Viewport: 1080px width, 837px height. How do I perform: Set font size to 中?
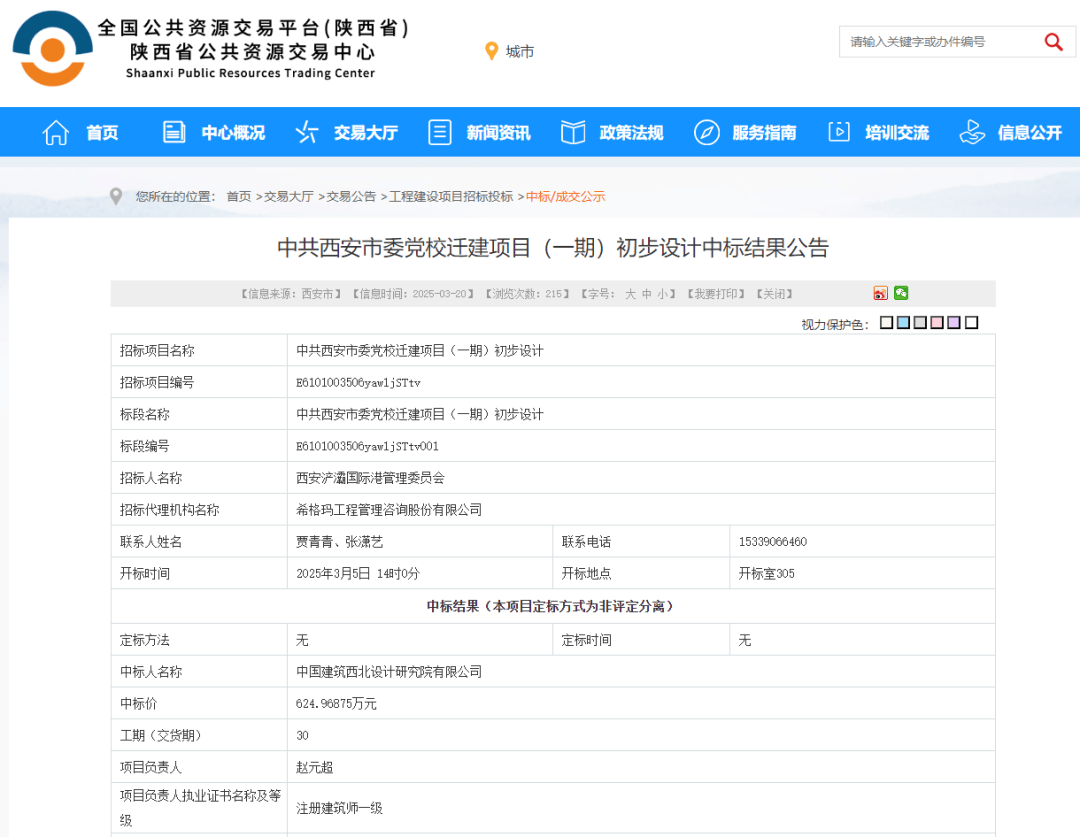[x=647, y=294]
